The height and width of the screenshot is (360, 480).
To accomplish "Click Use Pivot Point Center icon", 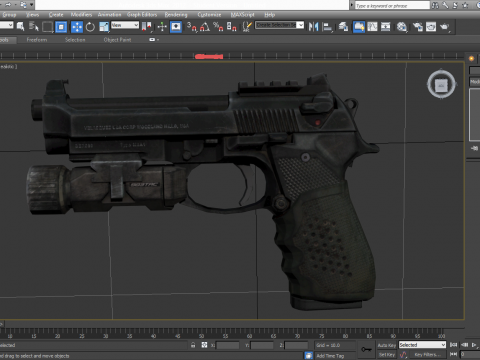I will point(146,27).
